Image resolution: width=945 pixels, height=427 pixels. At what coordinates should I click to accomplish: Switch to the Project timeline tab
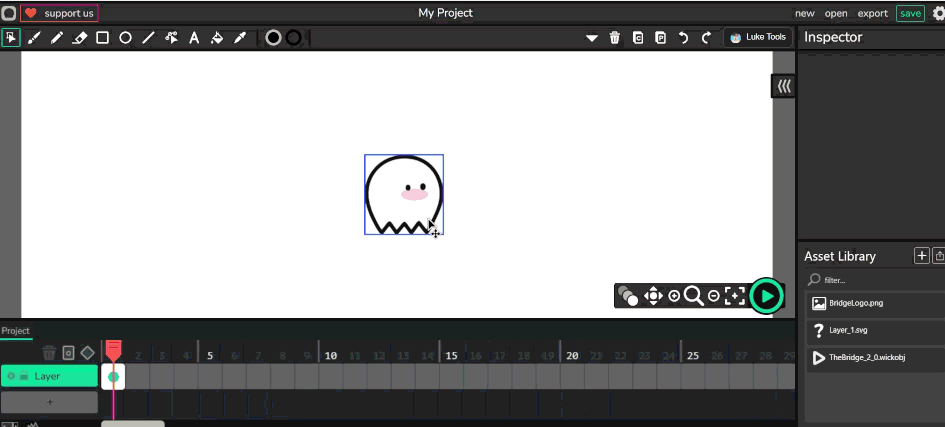click(x=16, y=331)
